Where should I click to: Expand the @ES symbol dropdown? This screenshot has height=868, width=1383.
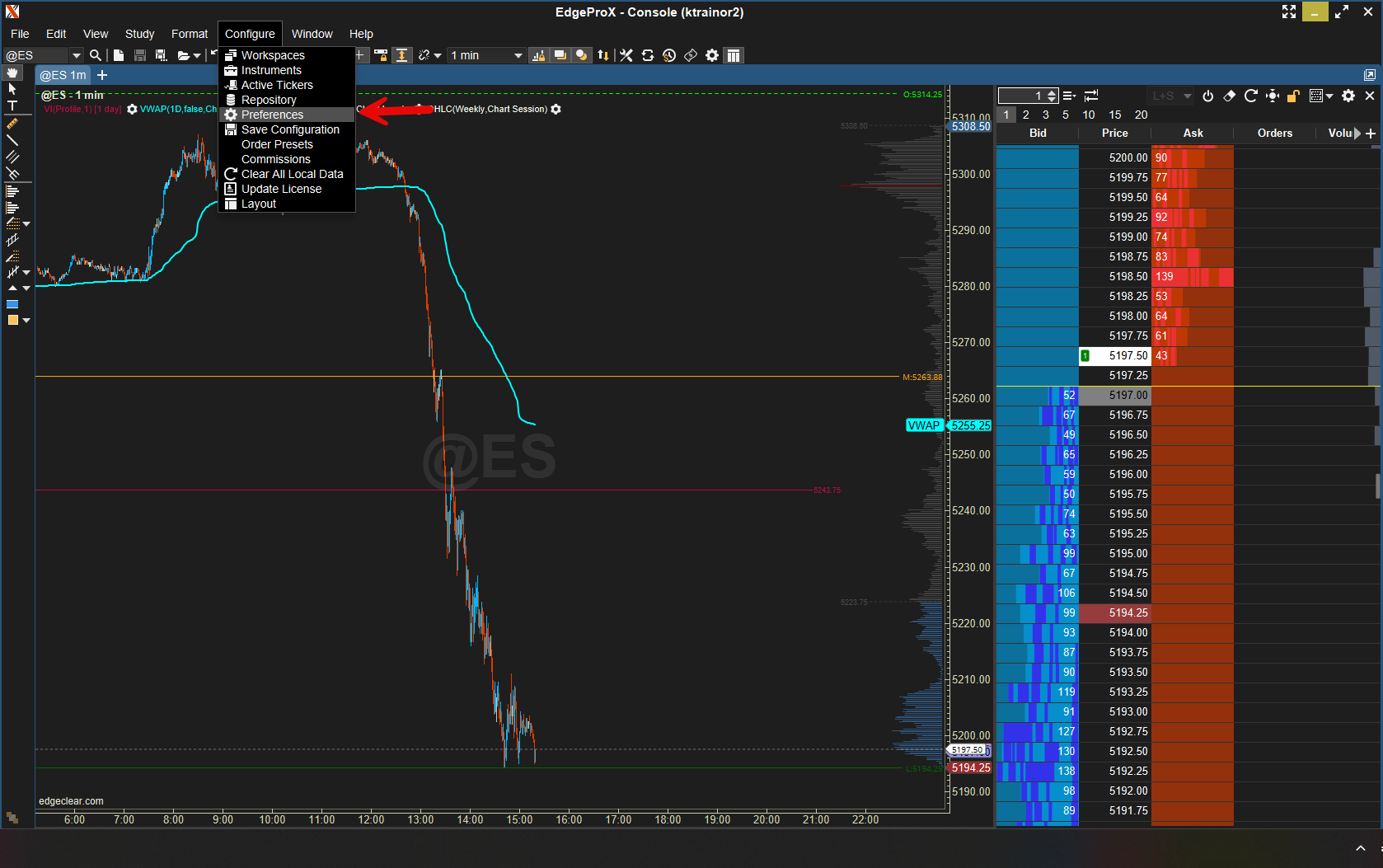(x=77, y=55)
